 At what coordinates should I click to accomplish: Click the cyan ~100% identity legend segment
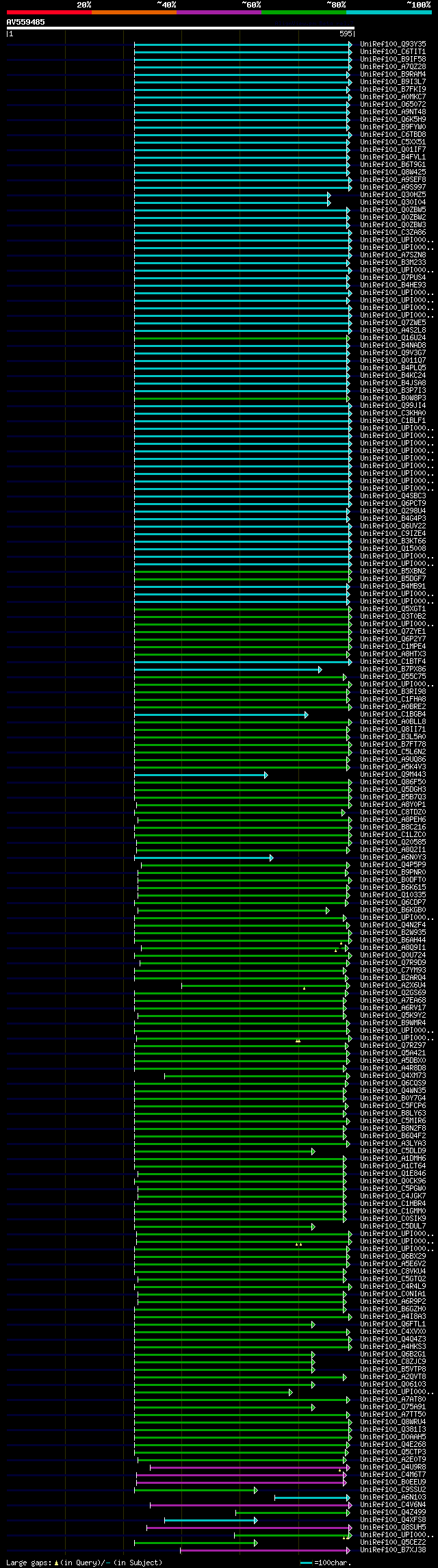click(389, 12)
